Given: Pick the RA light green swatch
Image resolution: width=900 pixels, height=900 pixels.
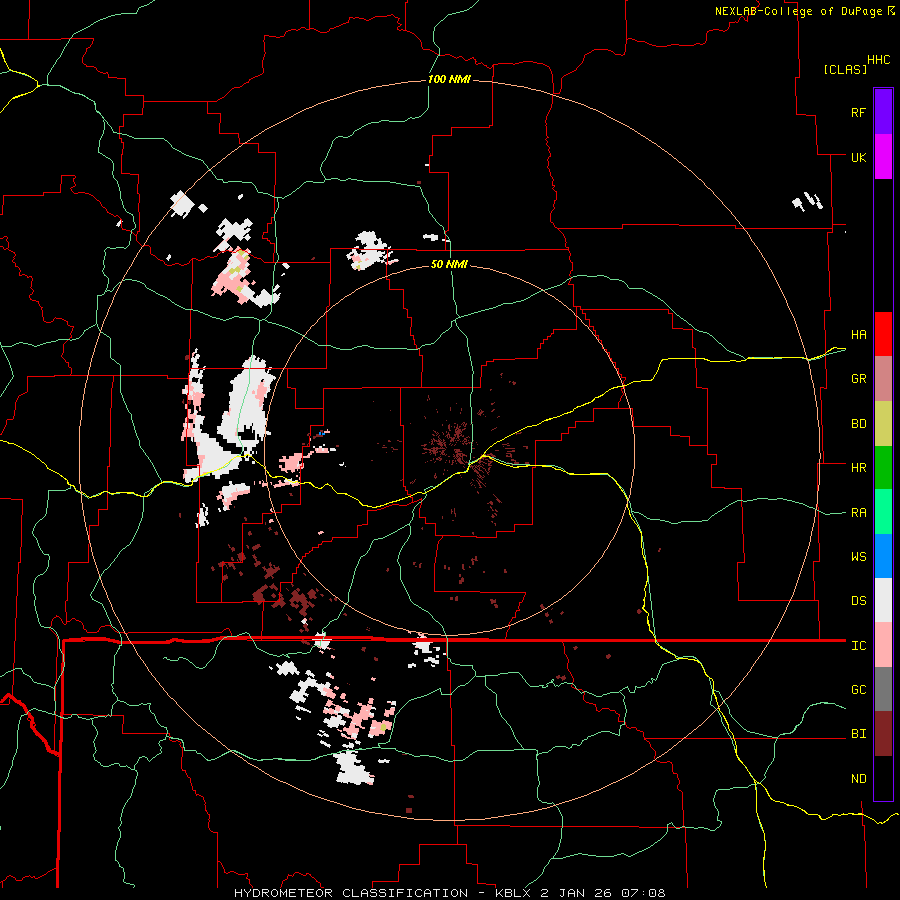Looking at the screenshot, I should (883, 512).
